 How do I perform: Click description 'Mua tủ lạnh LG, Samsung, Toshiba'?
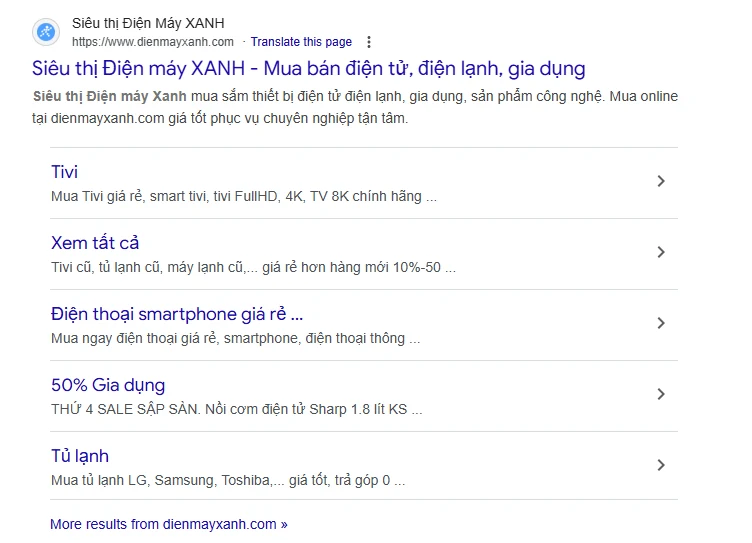click(x=228, y=481)
